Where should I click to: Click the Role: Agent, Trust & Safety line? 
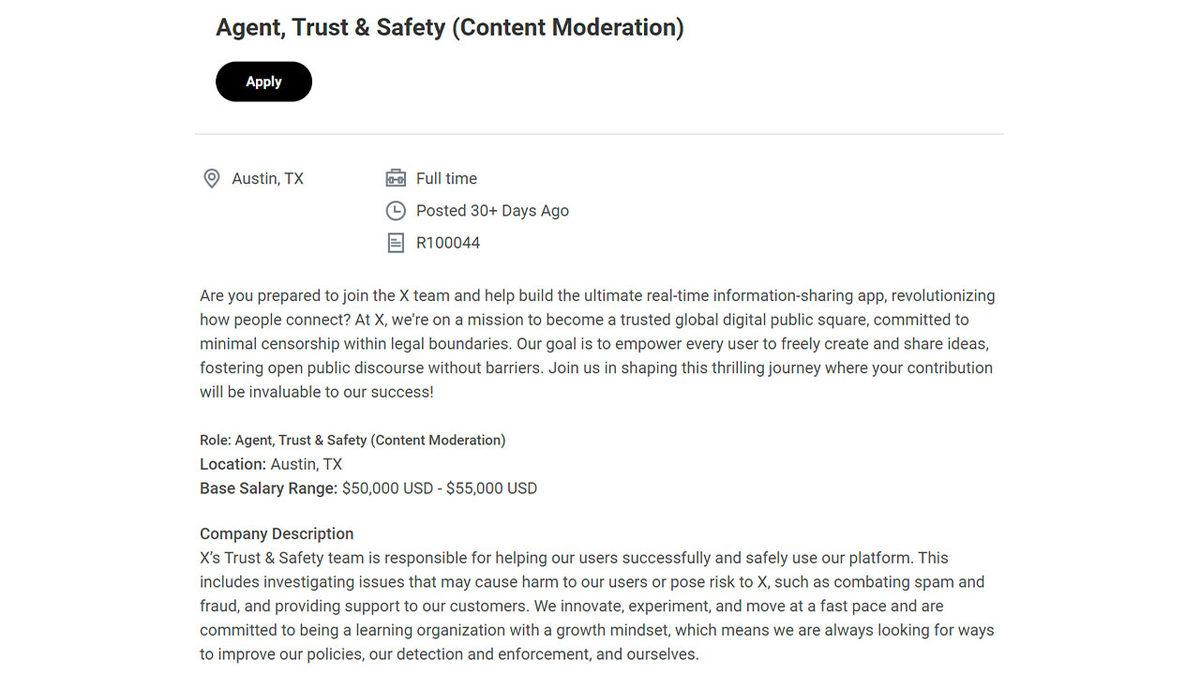(x=353, y=440)
